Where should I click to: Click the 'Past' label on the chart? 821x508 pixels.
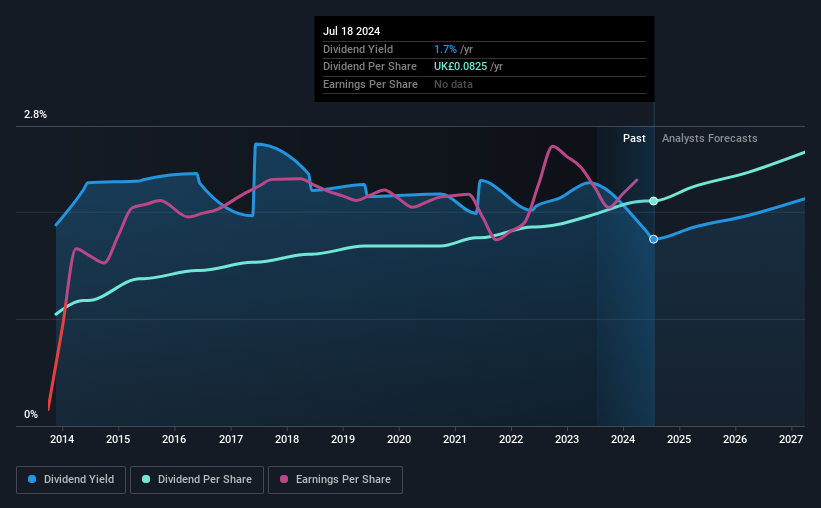pos(634,138)
